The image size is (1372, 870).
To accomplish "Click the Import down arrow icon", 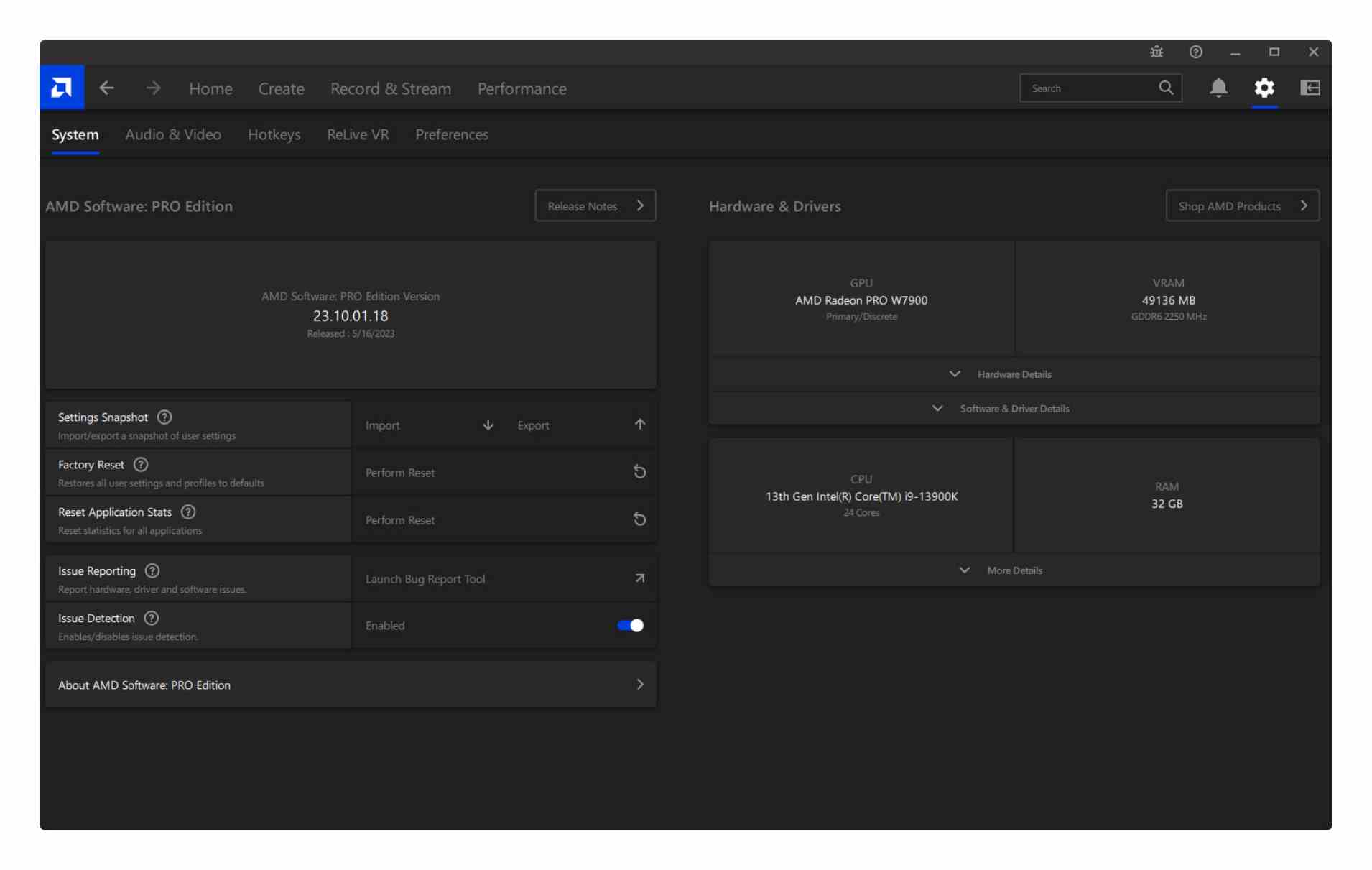I will [488, 425].
